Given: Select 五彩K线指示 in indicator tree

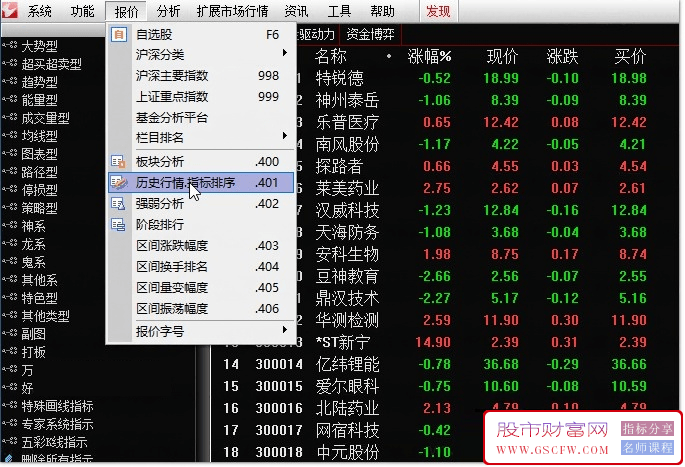Looking at the screenshot, I should click(54, 442).
